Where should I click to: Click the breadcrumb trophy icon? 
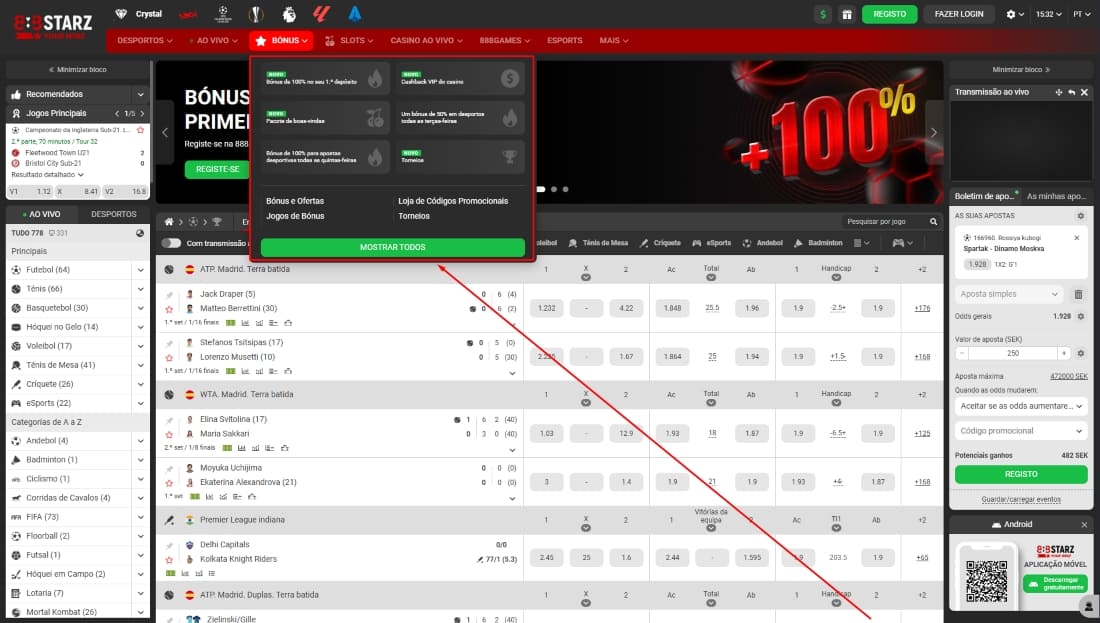pyautogui.click(x=217, y=222)
